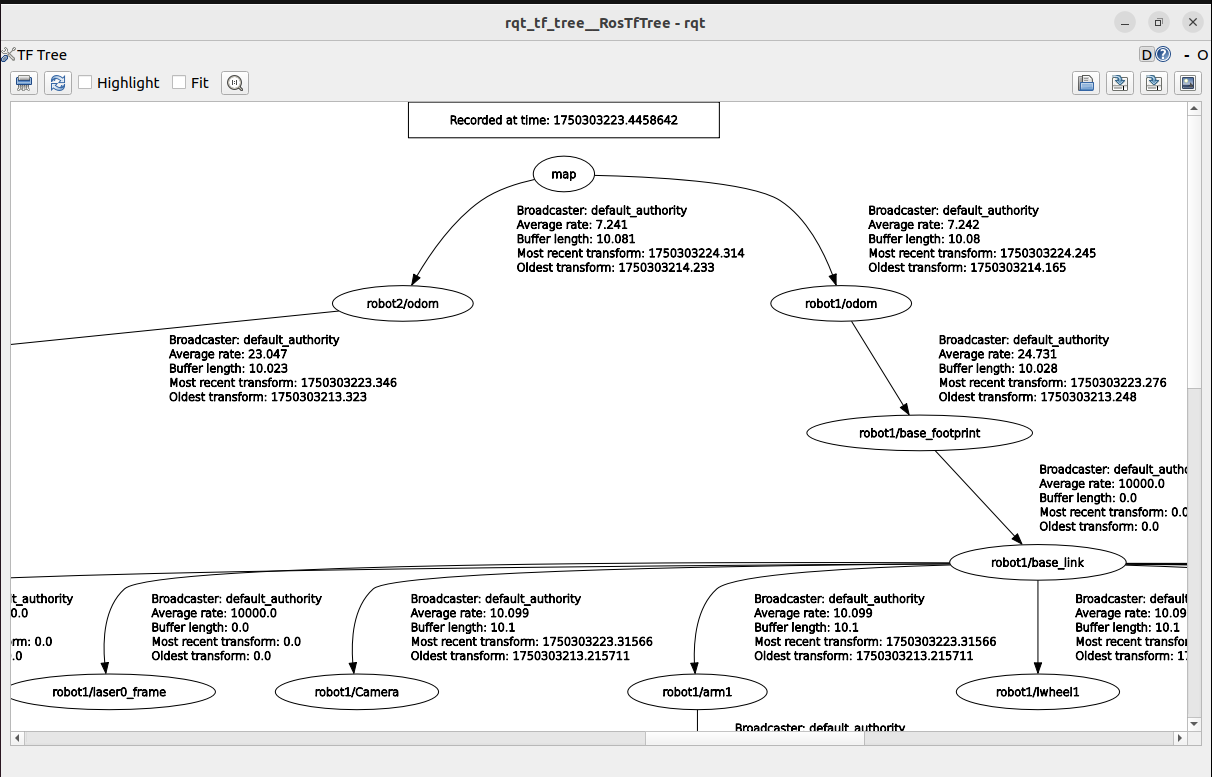Select the robot1/Camera node
Screen dimensions: 1212x777
[x=357, y=691]
